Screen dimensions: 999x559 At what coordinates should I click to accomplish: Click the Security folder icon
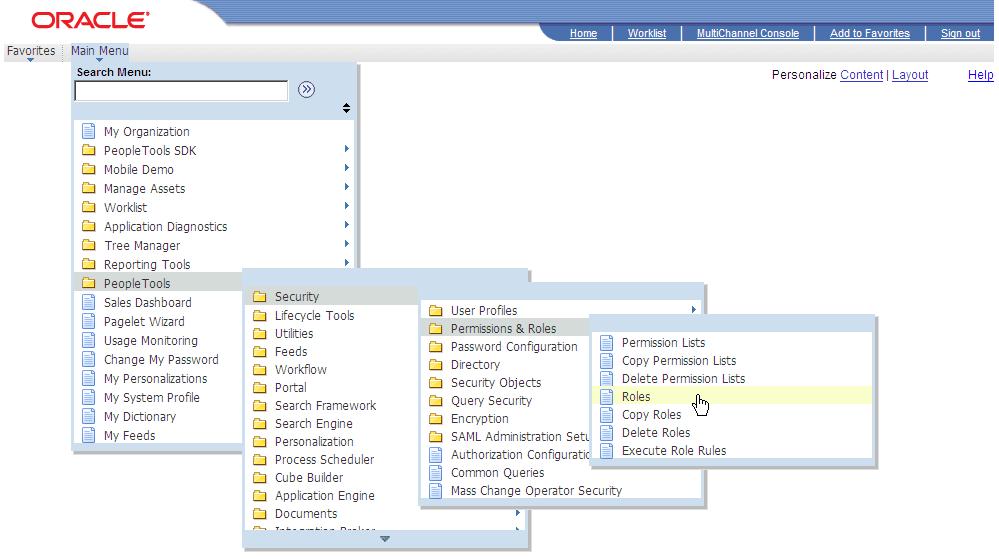pos(259,296)
